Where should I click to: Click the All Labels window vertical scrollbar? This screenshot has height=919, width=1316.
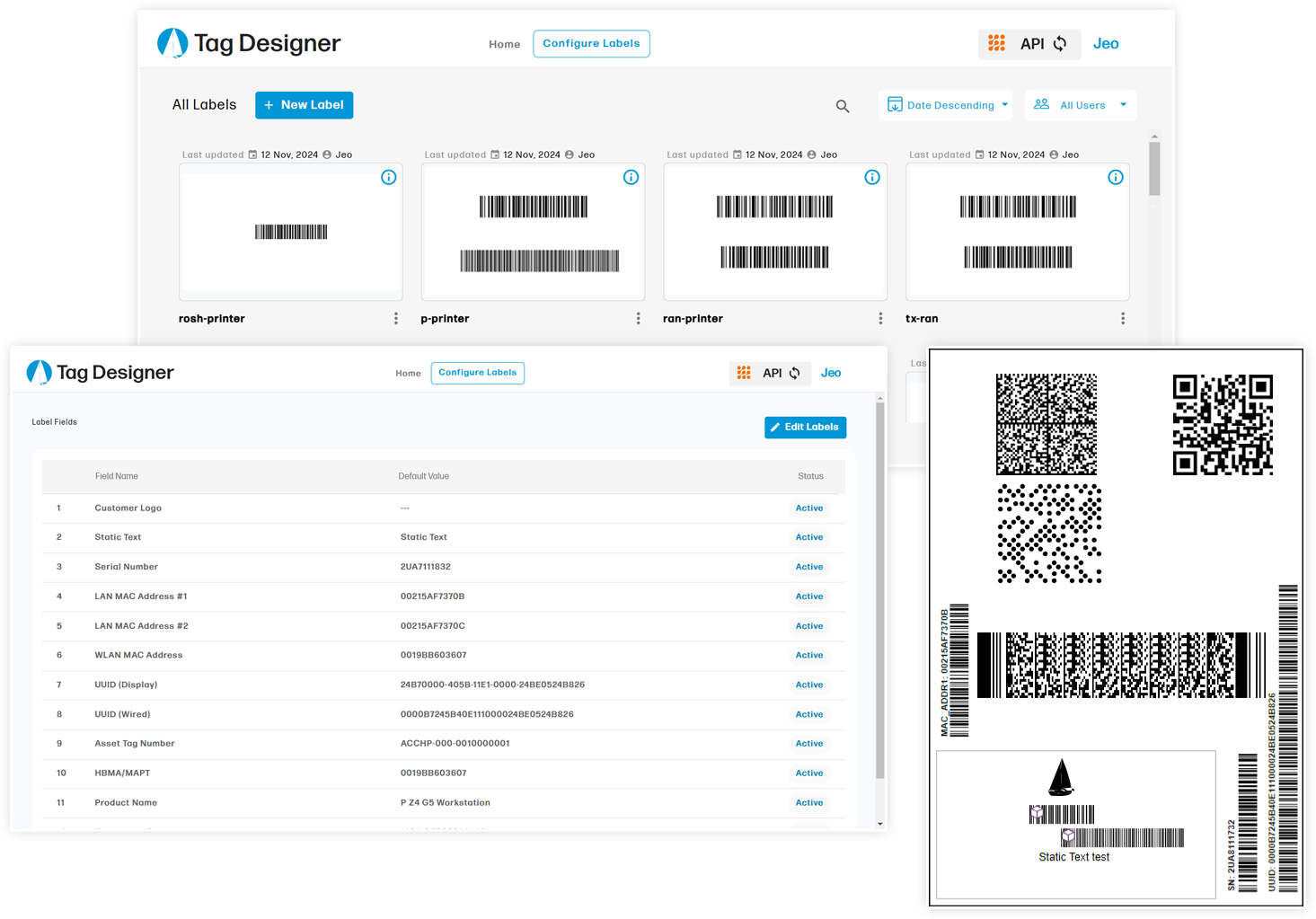point(1154,169)
